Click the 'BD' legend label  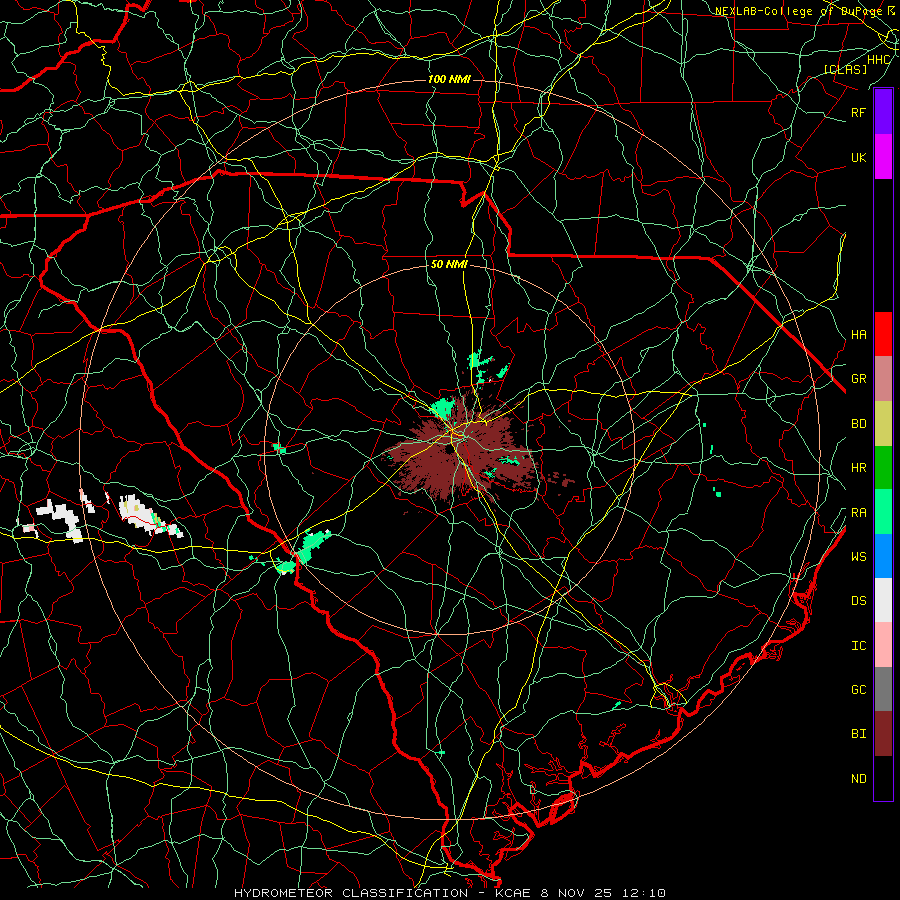858,424
